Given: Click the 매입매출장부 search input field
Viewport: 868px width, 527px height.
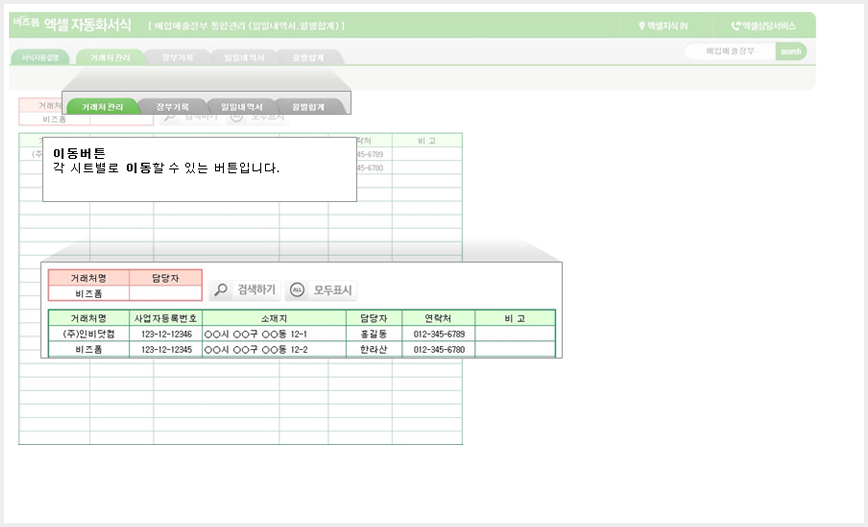Looking at the screenshot, I should 730,51.
